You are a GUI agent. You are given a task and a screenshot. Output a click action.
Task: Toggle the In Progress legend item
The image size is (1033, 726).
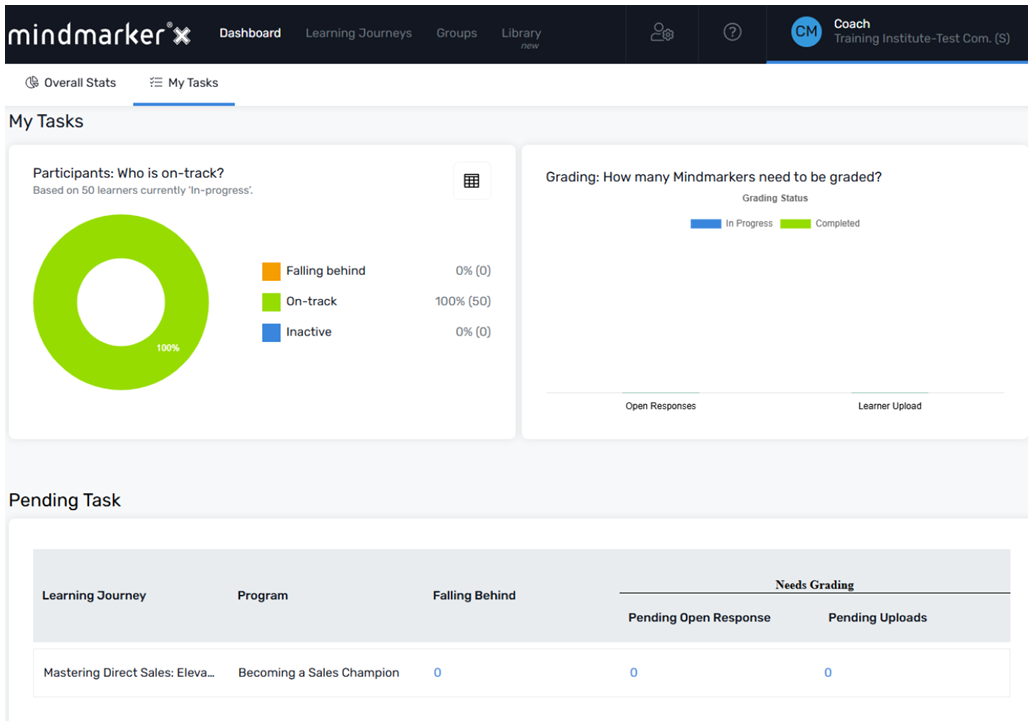pyautogui.click(x=731, y=223)
